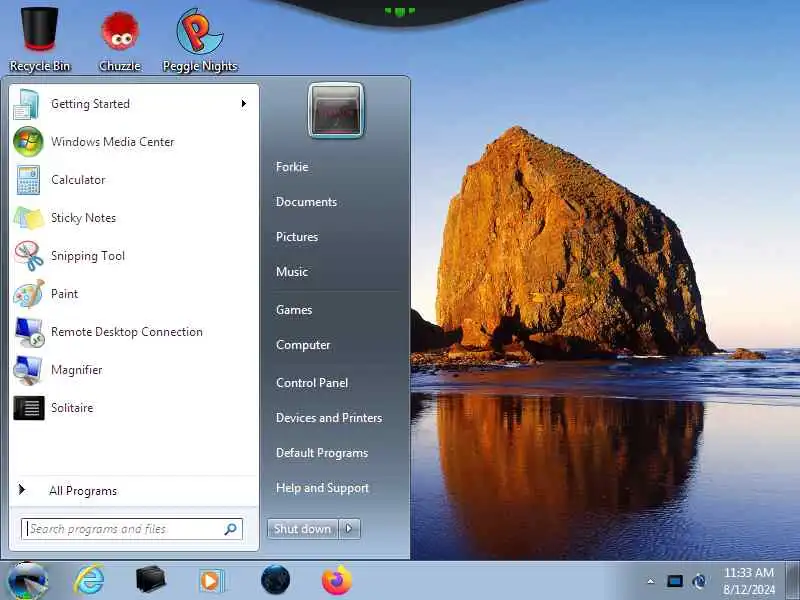
Task: Open the Recycle Bin desktop icon
Action: tap(39, 38)
